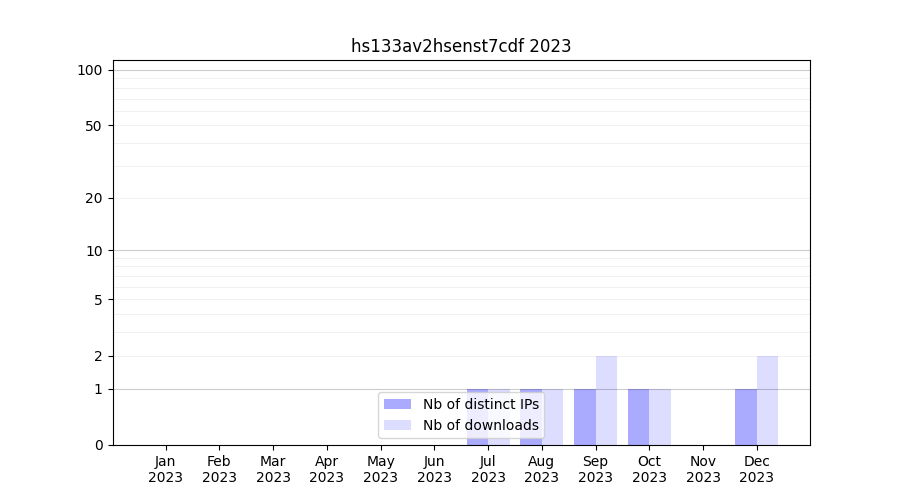The width and height of the screenshot is (900, 500).
Task: Select the Dec 2023 distinct IPs bar
Action: coord(746,417)
